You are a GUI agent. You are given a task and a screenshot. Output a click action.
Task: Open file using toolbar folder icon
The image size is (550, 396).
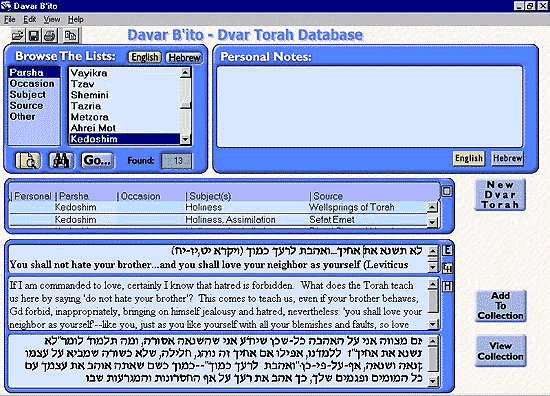tap(18, 35)
